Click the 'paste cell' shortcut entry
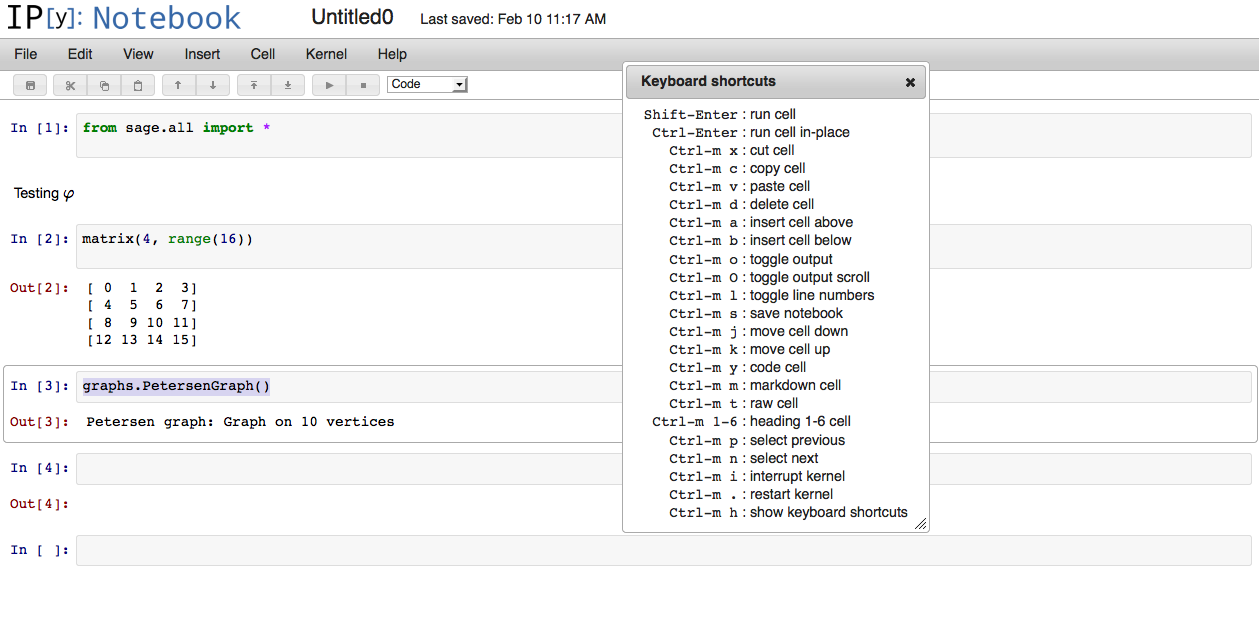This screenshot has width=1259, height=636. pos(740,186)
